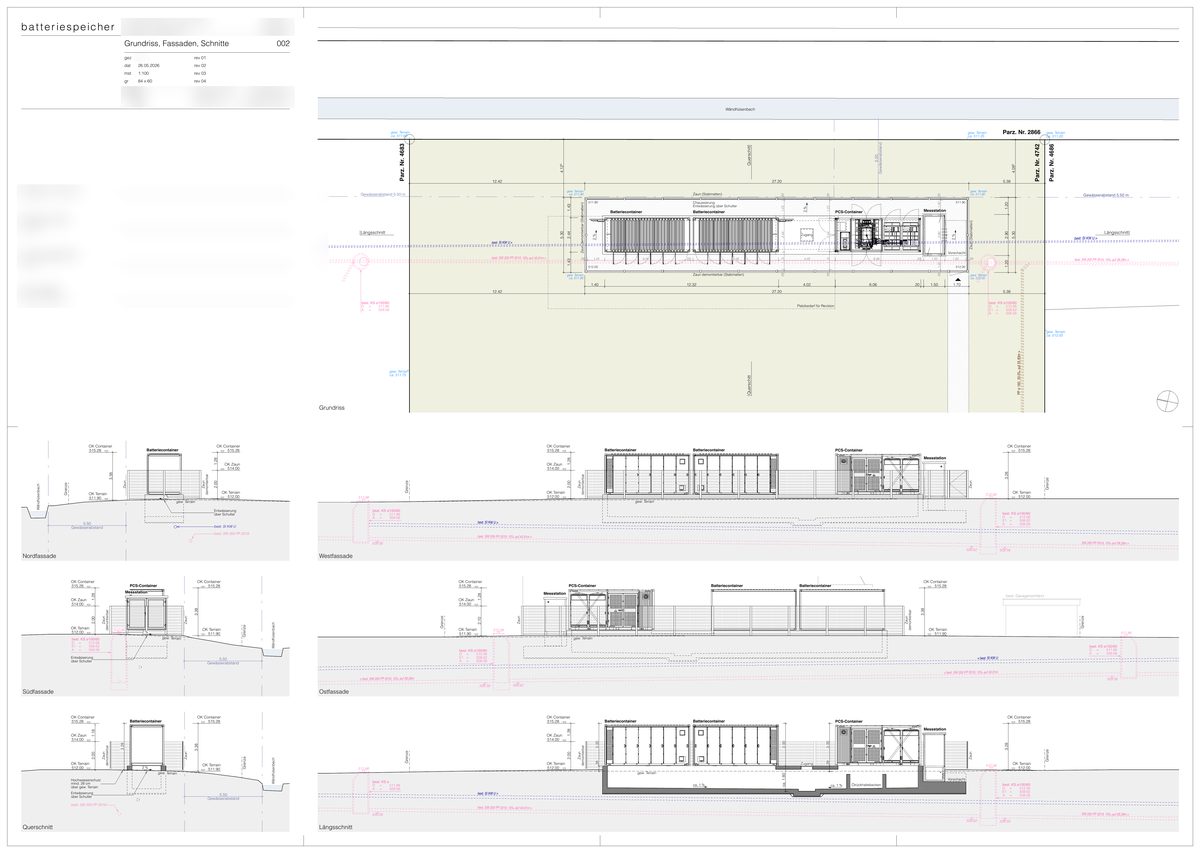Click the Nordfassade drawing label
Viewport: 1200px width, 853px height.
38,555
